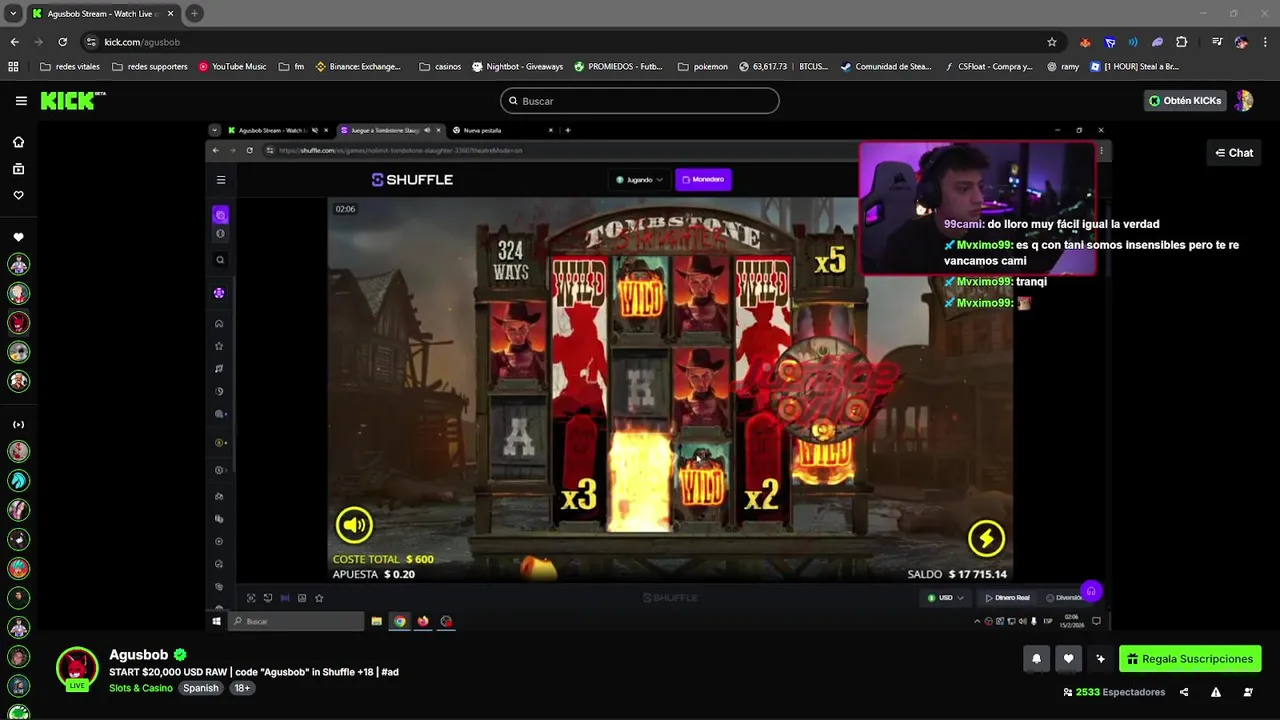Click the user icon right of the report triangle
This screenshot has height=720, width=1280.
(1248, 692)
